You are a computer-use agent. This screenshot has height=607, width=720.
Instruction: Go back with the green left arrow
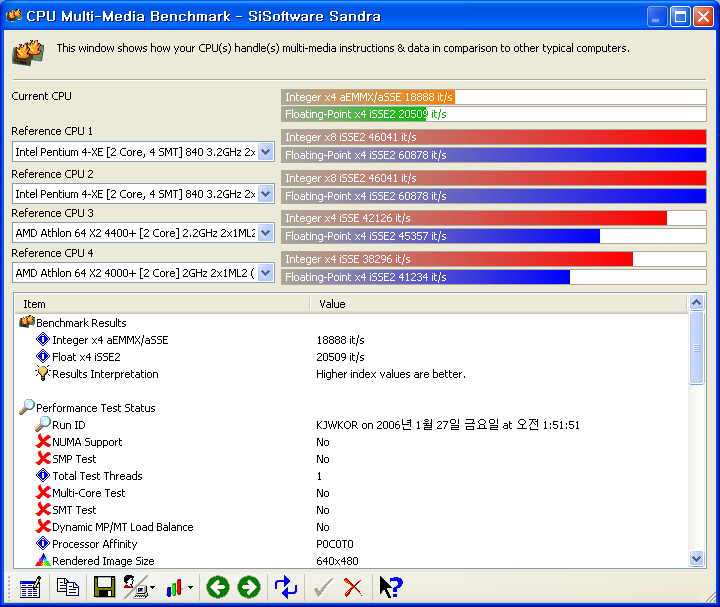point(218,587)
